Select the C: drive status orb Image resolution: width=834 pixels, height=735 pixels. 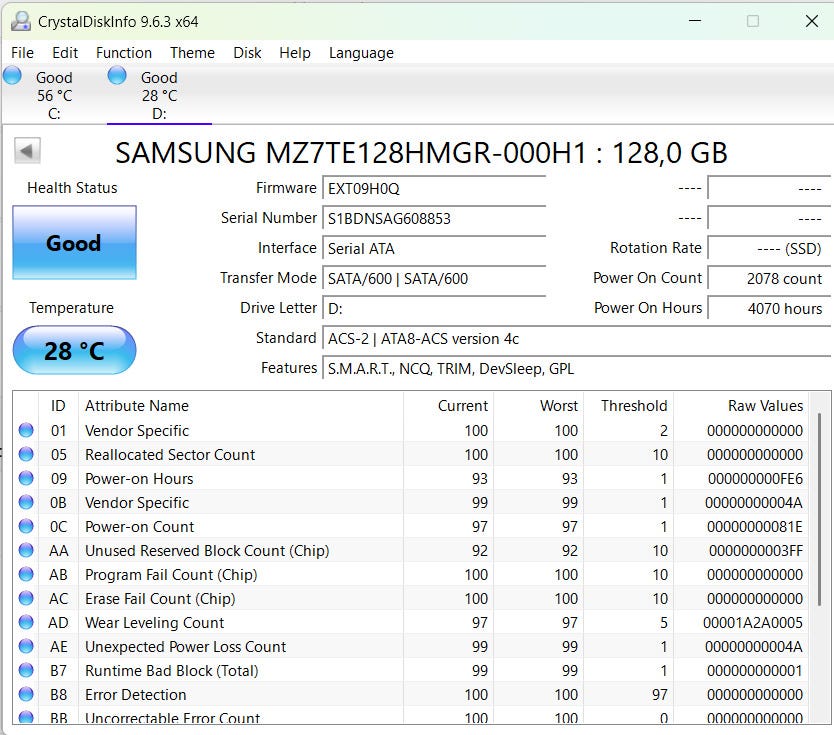12,76
